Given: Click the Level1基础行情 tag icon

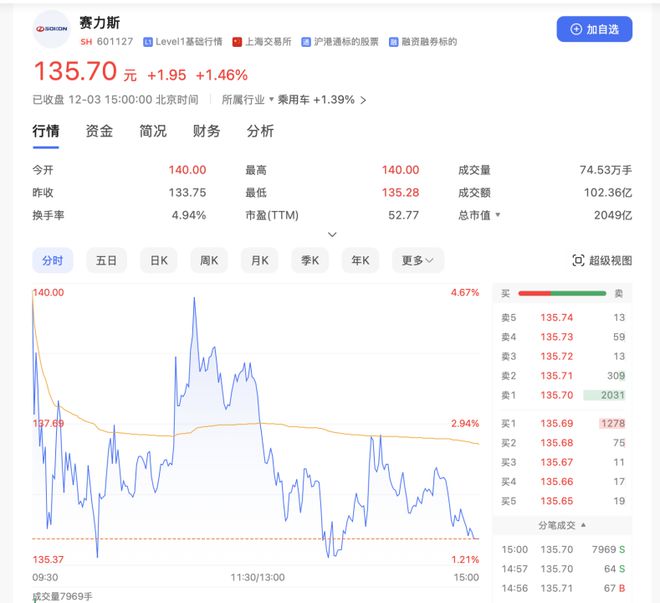Looking at the screenshot, I should coord(147,42).
